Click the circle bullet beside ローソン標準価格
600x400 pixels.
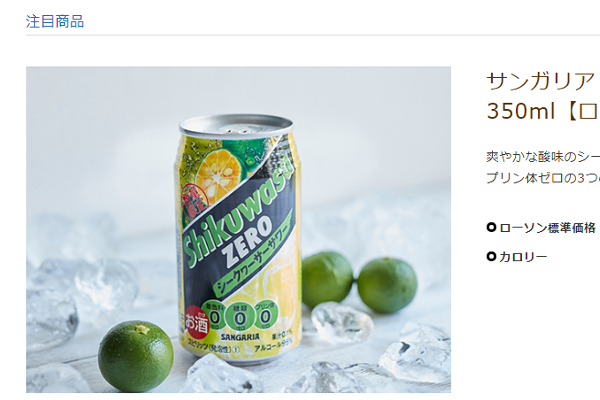click(x=491, y=227)
